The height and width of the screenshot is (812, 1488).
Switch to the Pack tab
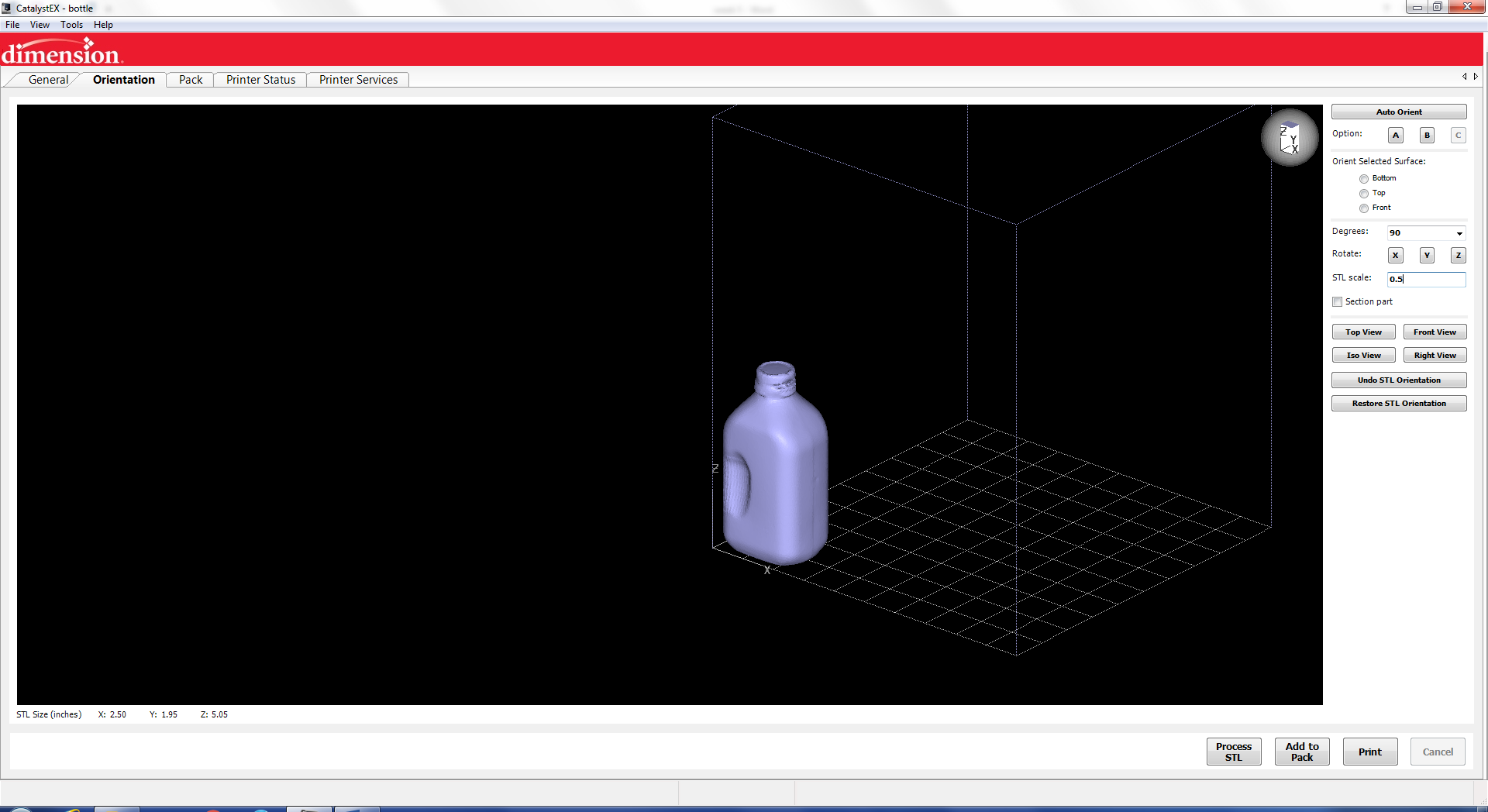coord(191,80)
